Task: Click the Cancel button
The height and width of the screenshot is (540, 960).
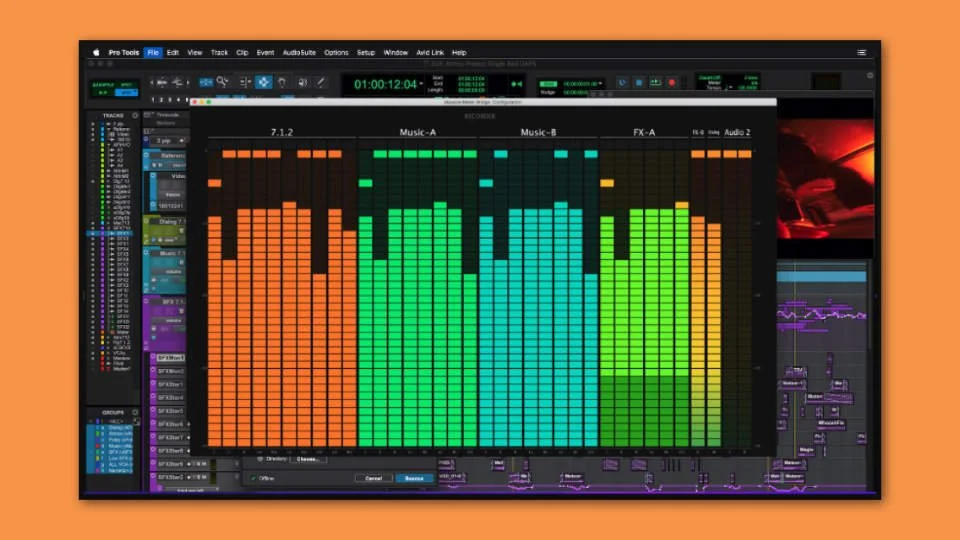Action: pyautogui.click(x=373, y=478)
